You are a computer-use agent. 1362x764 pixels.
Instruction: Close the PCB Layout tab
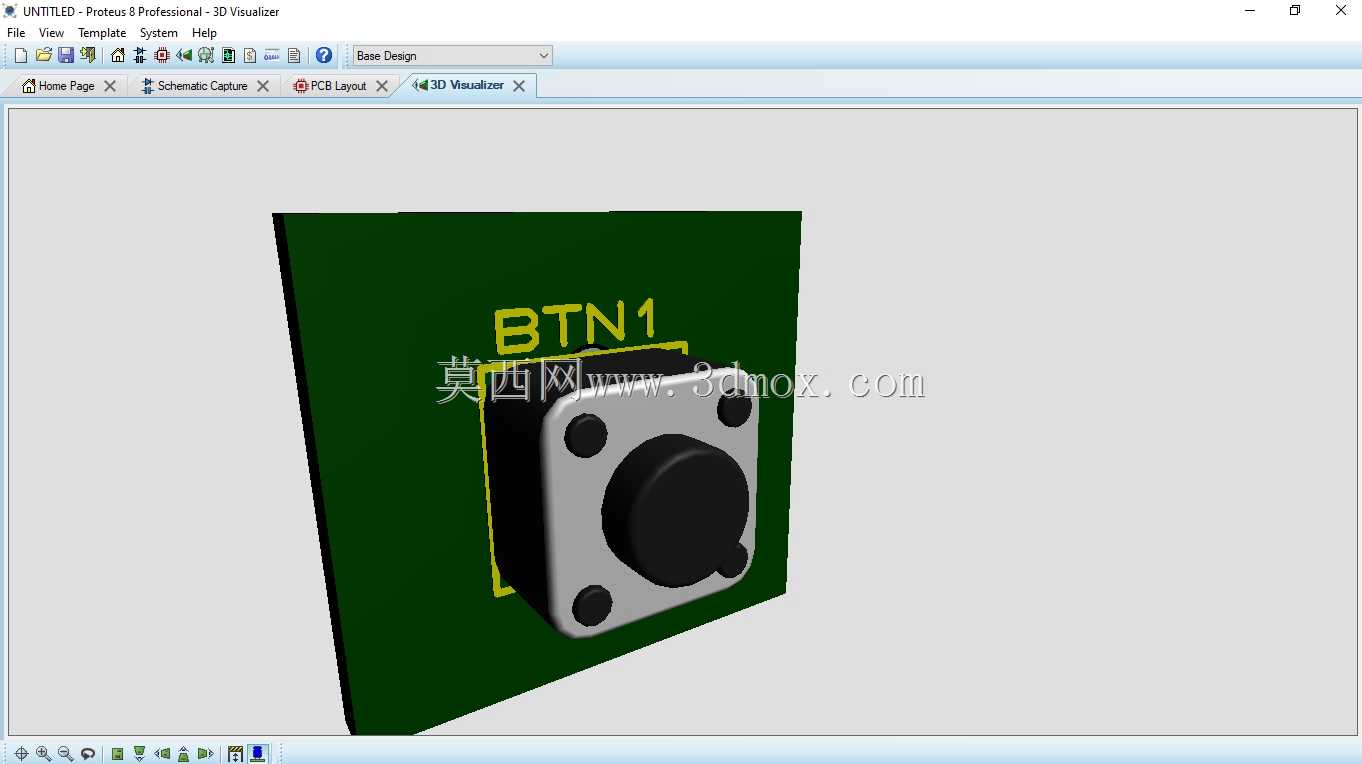(x=382, y=86)
